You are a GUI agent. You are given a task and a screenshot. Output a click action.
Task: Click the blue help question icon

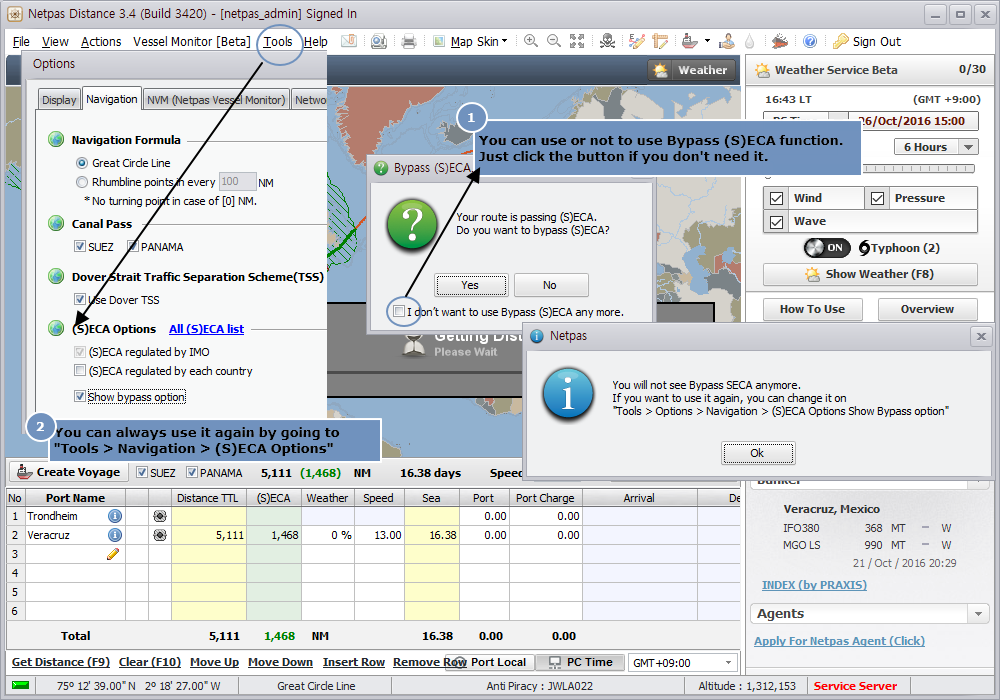(x=809, y=41)
